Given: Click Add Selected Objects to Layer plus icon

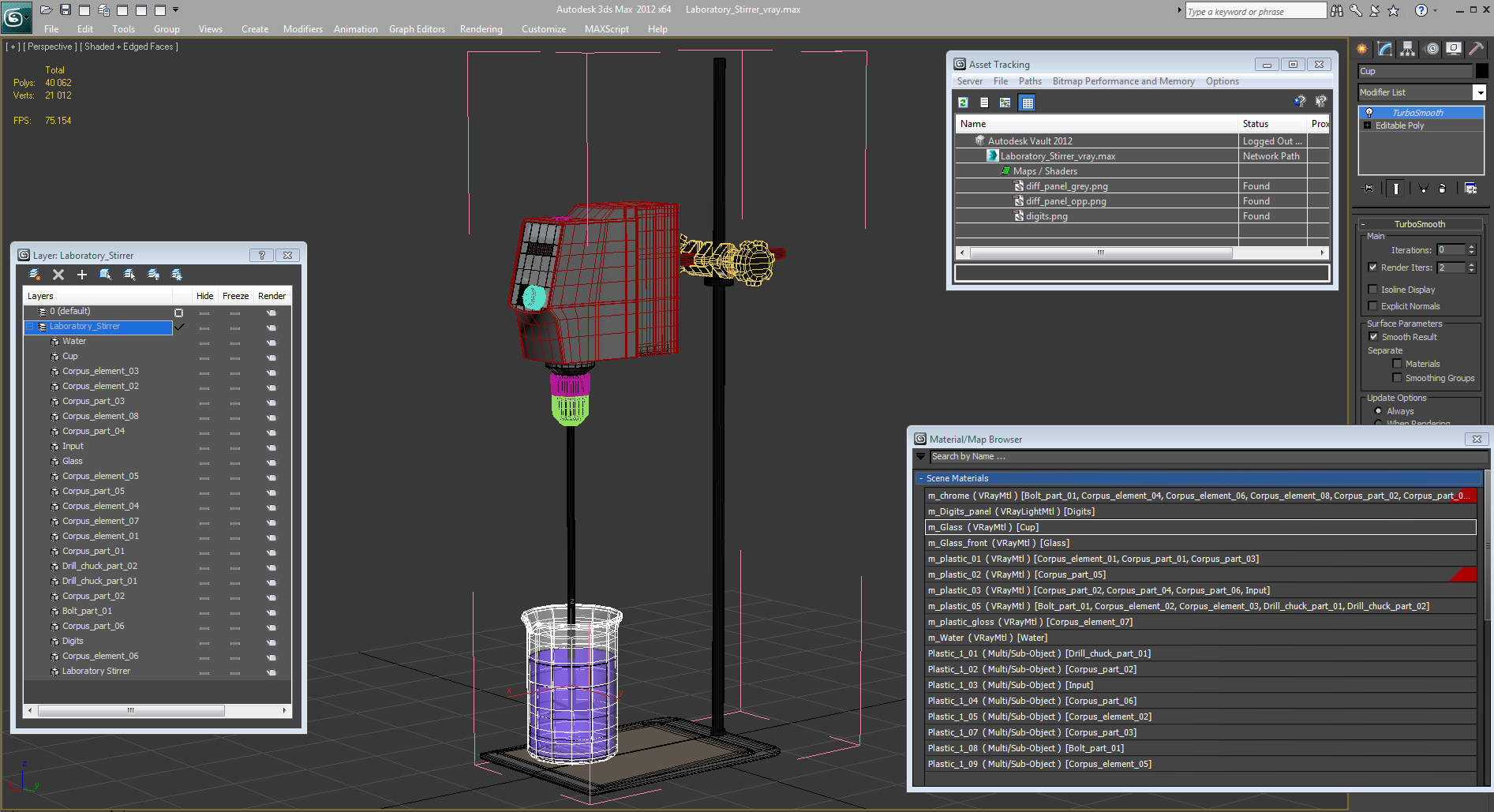Looking at the screenshot, I should (82, 275).
